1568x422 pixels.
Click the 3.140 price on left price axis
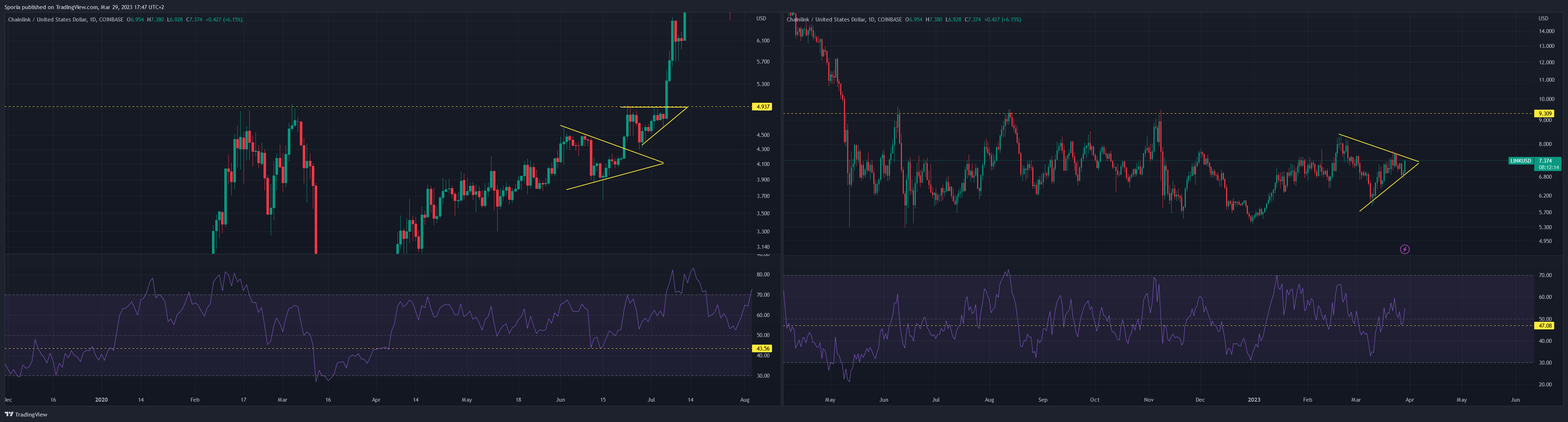click(763, 247)
